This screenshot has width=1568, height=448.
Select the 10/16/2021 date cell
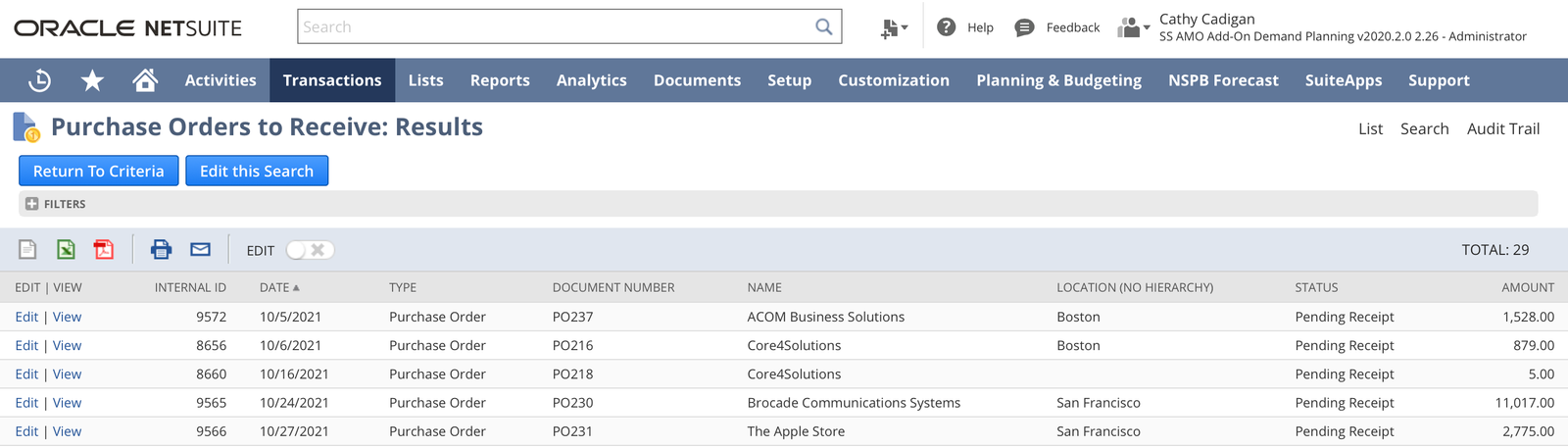coord(294,373)
